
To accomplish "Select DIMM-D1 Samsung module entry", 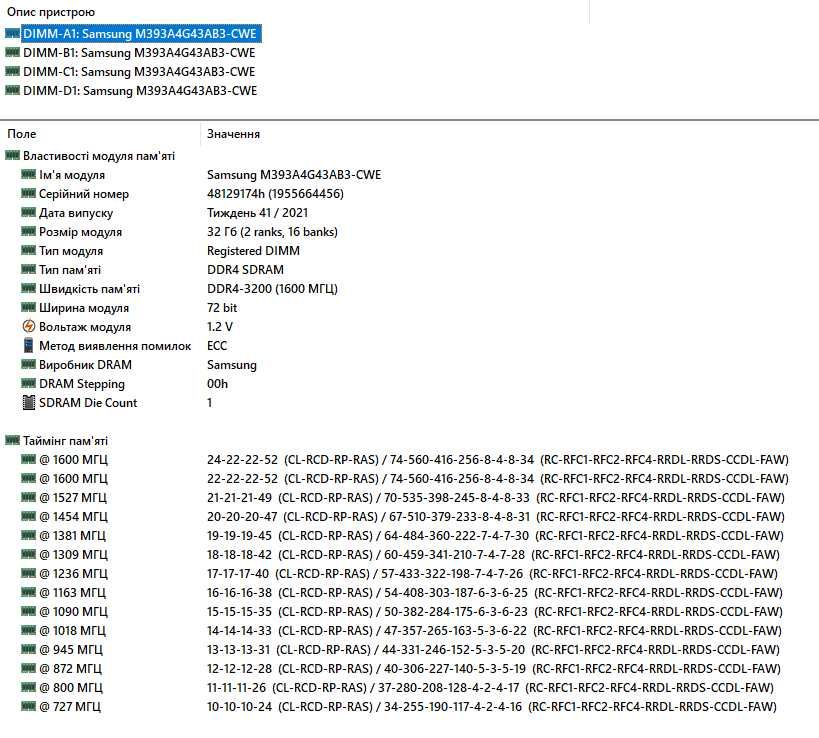I will [140, 91].
